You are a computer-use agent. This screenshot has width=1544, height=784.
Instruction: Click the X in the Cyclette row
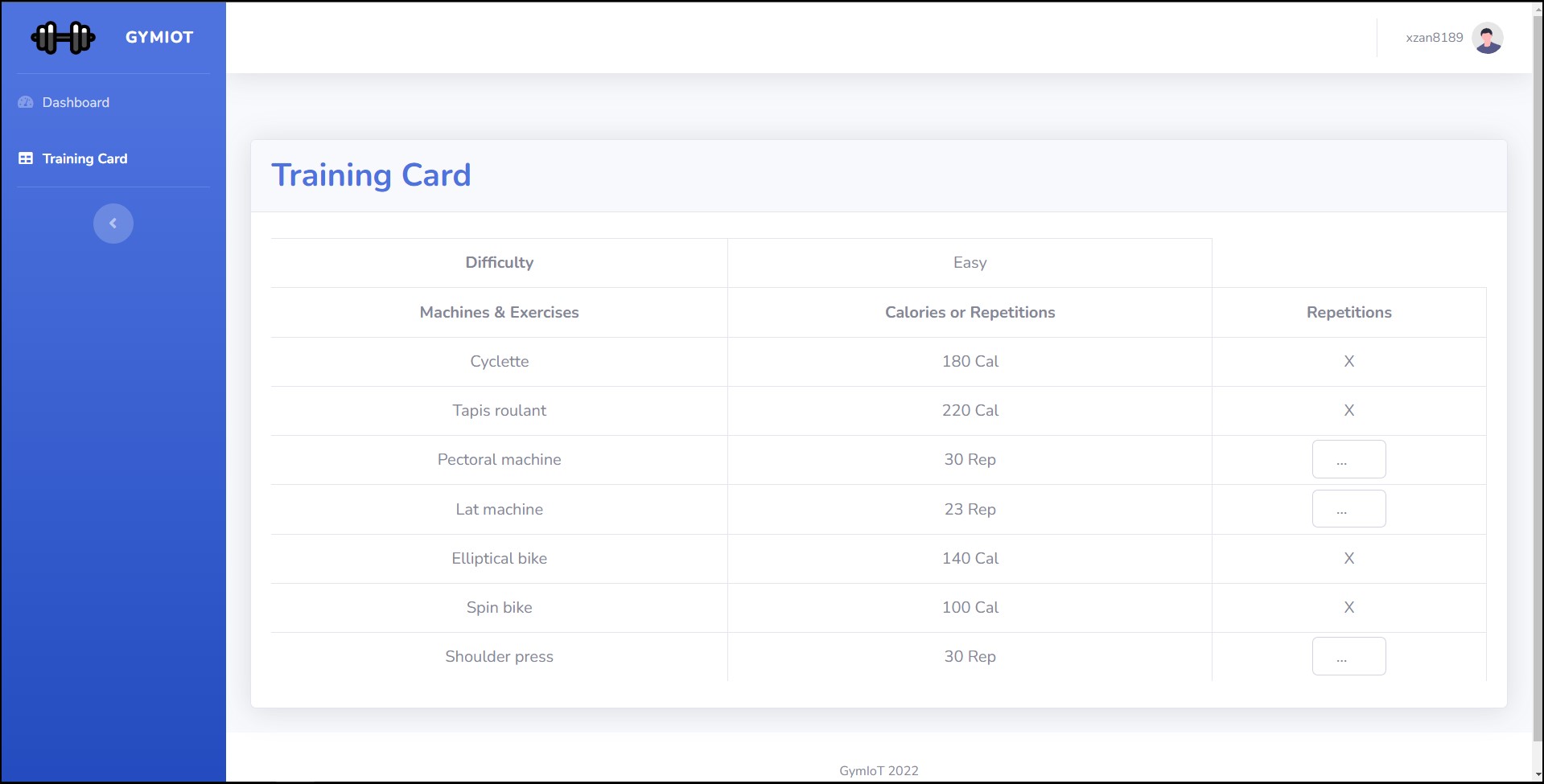pos(1348,361)
